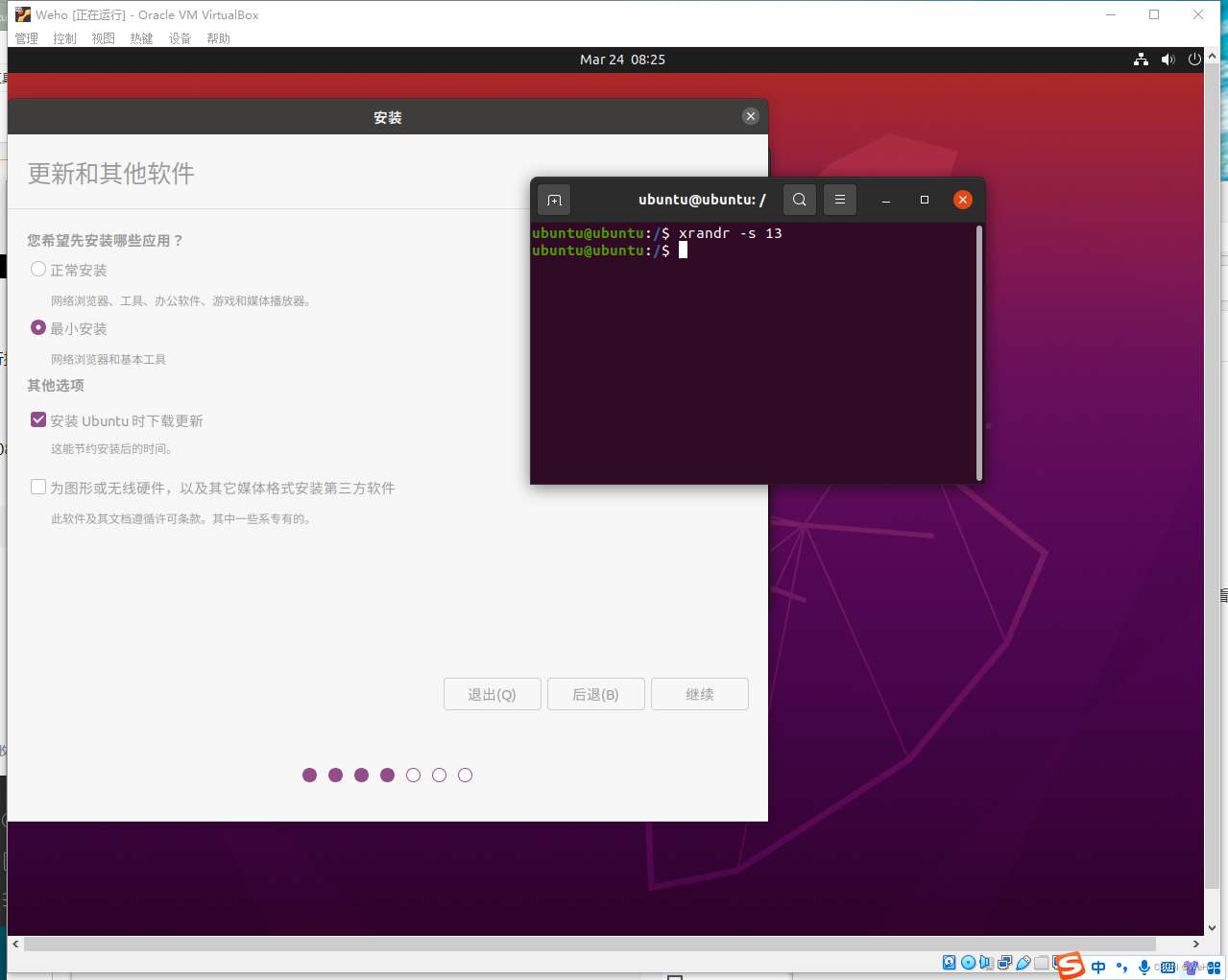Click the description 网络浏览器和基本工具

[108, 359]
